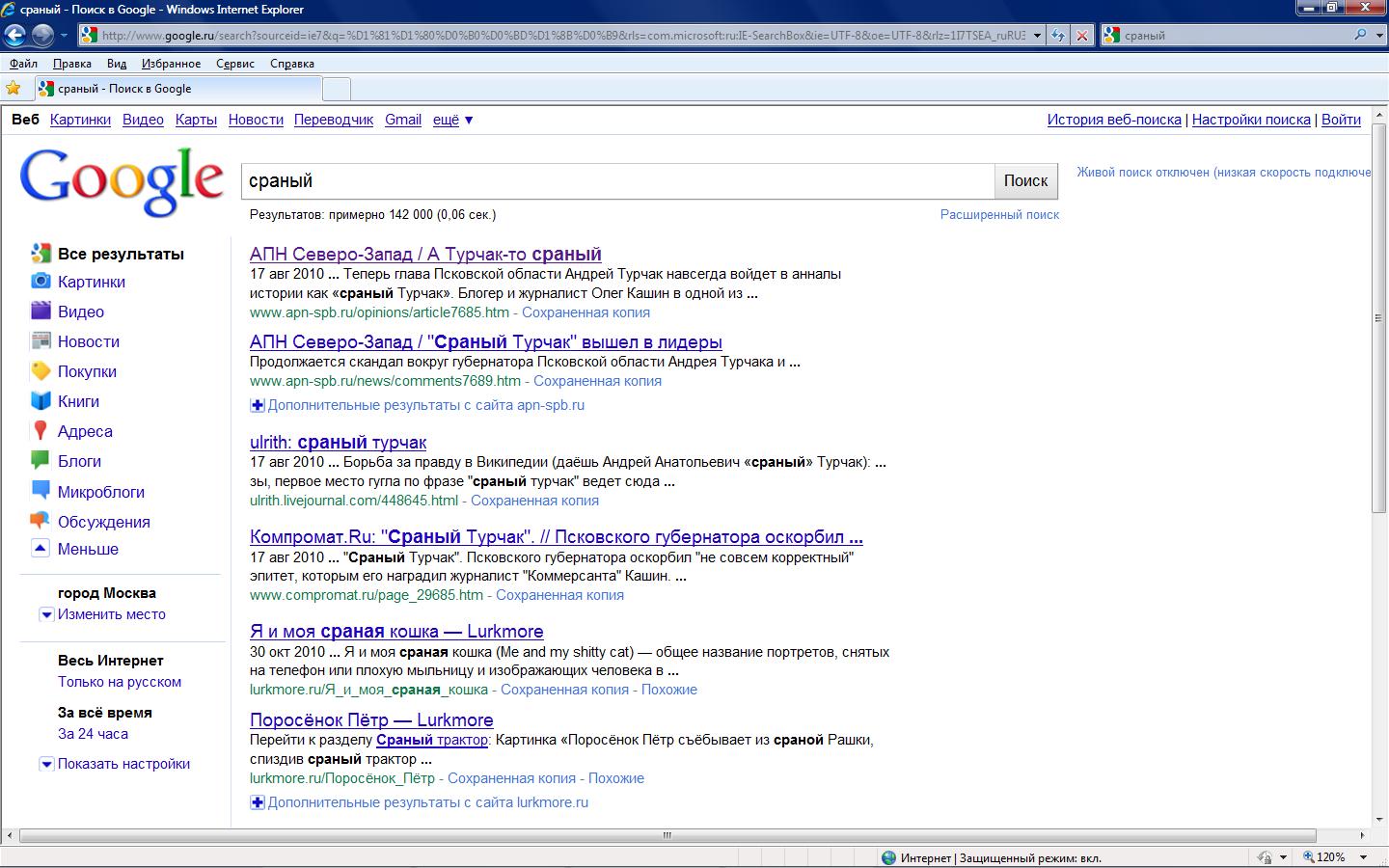
Task: Expand more results from lurkmore.ru plus icon
Action: [x=258, y=802]
